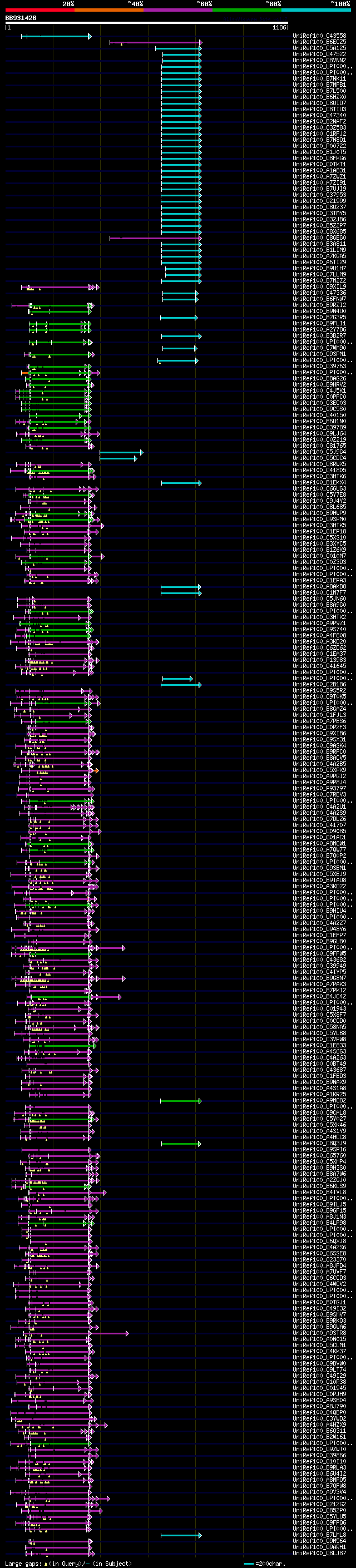The image size is (356, 1568).
Task: Click the label UniRef100_A3KD22
Action: coord(319,886)
